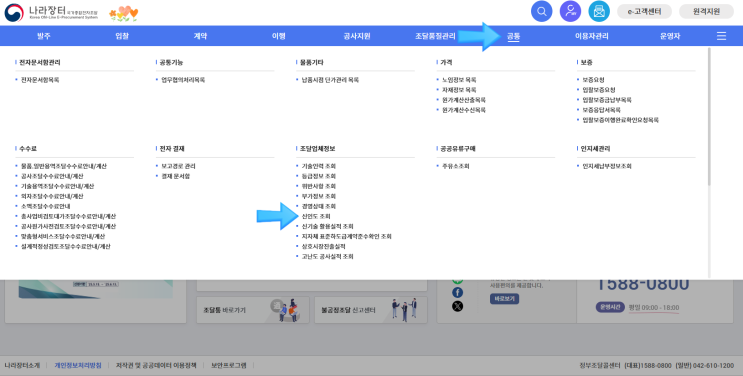Open 업무협의처리목록
Viewport: 743px width, 376px height.
(x=183, y=80)
